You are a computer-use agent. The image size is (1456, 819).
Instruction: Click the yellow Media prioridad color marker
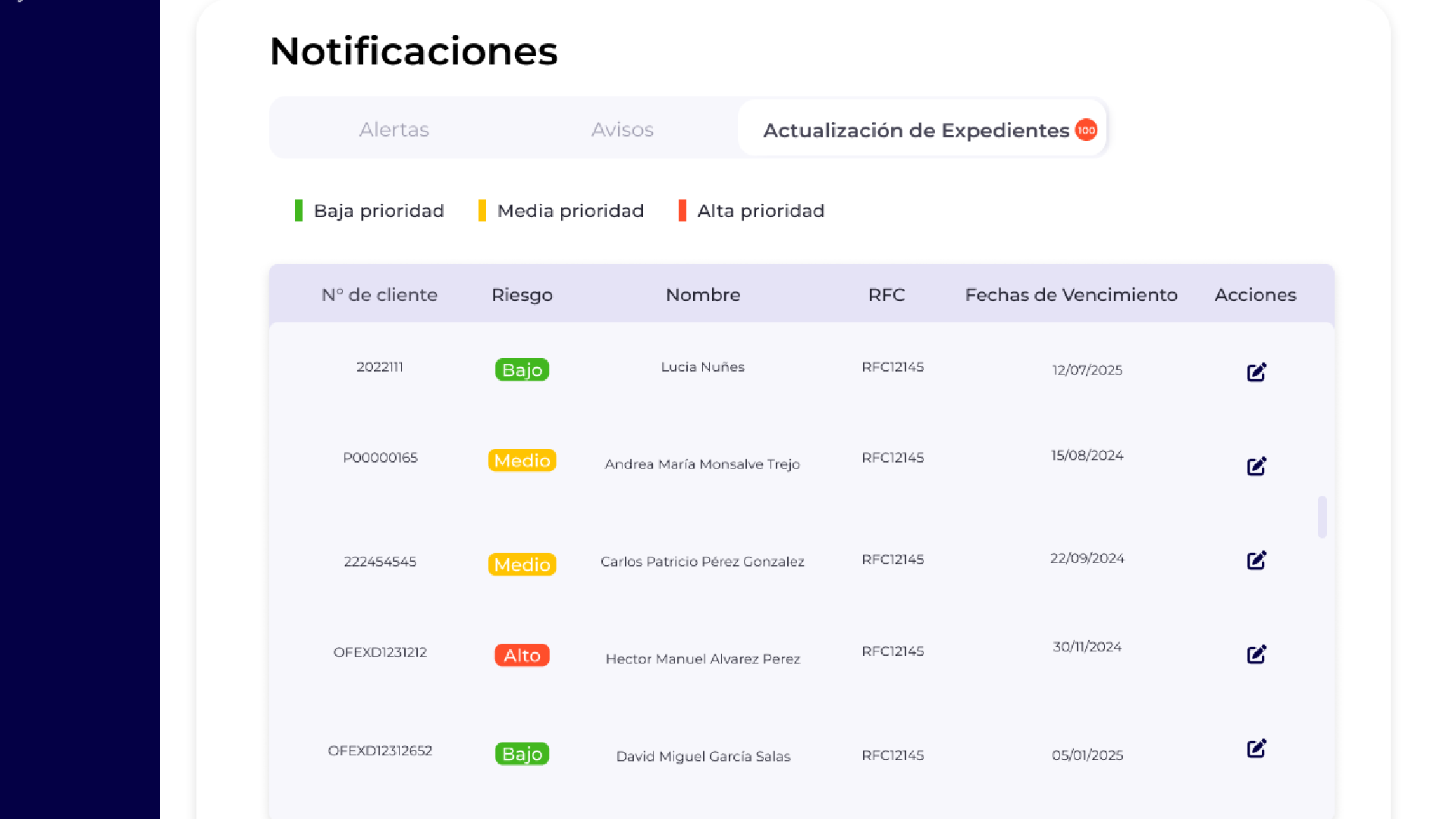(482, 211)
